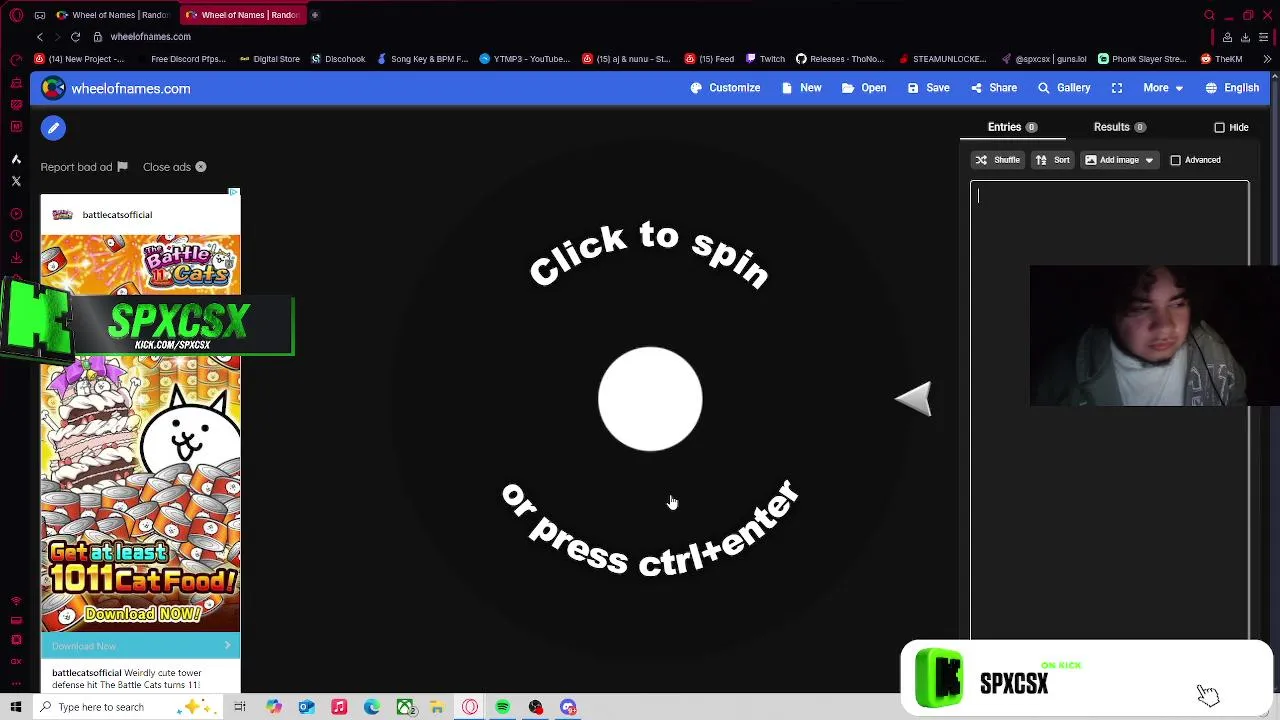Viewport: 1280px width, 720px height.
Task: Click inside the entries text box
Action: (1109, 410)
